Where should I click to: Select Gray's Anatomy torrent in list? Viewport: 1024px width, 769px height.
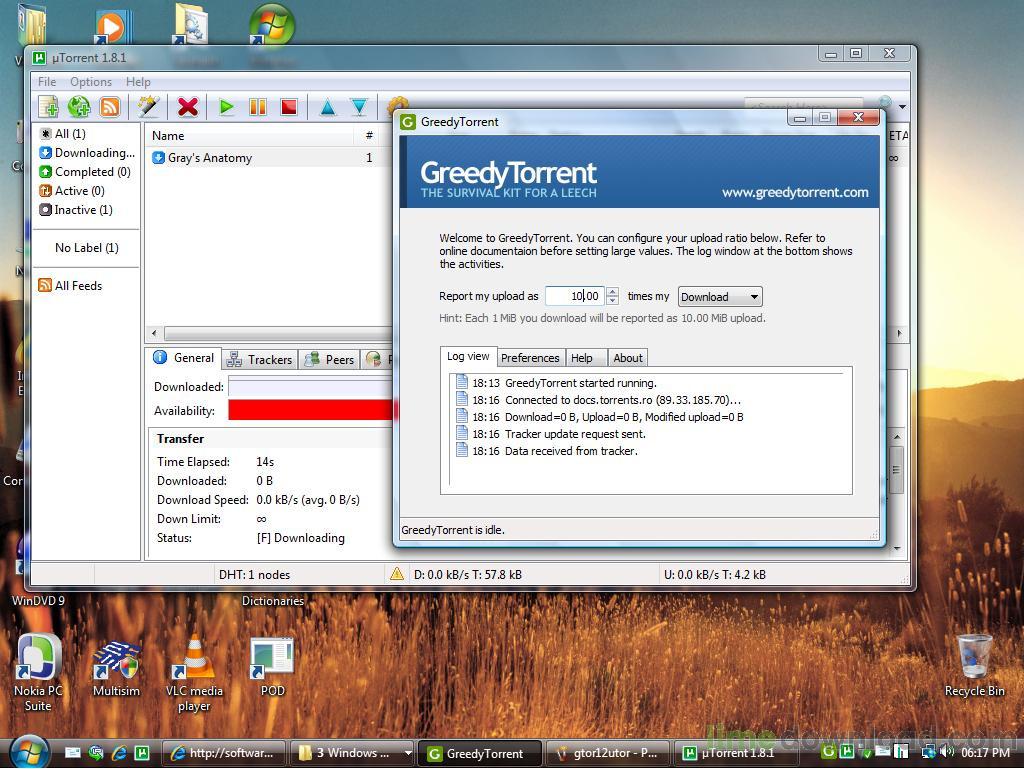(x=209, y=158)
